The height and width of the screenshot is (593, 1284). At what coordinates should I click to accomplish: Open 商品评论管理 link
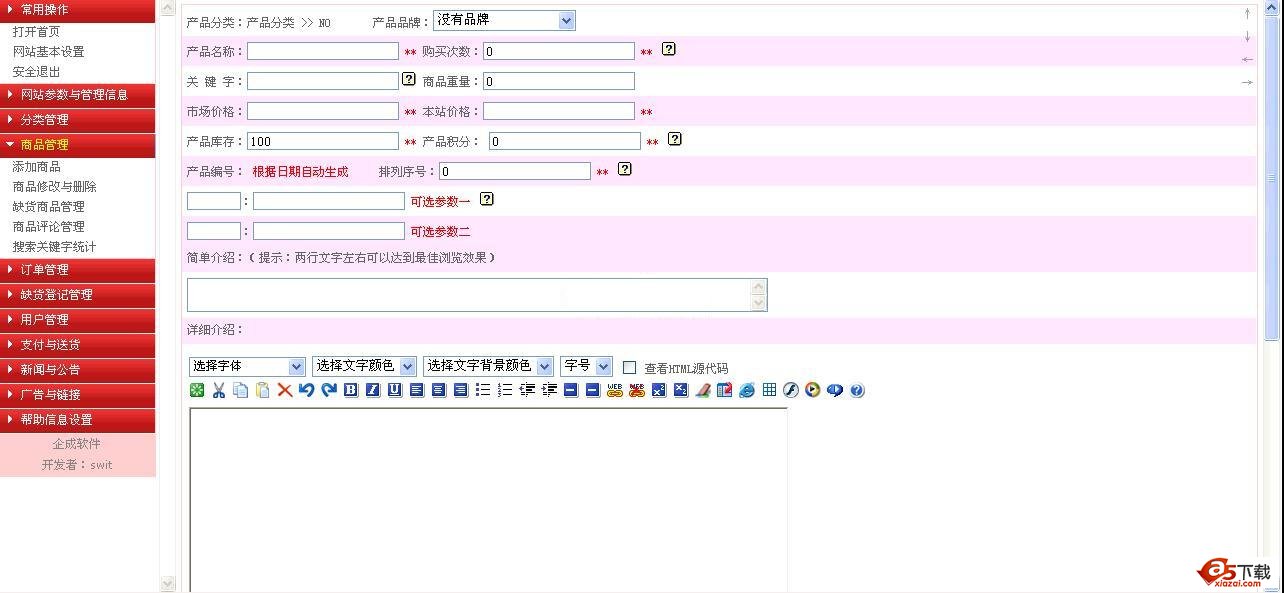click(x=48, y=227)
